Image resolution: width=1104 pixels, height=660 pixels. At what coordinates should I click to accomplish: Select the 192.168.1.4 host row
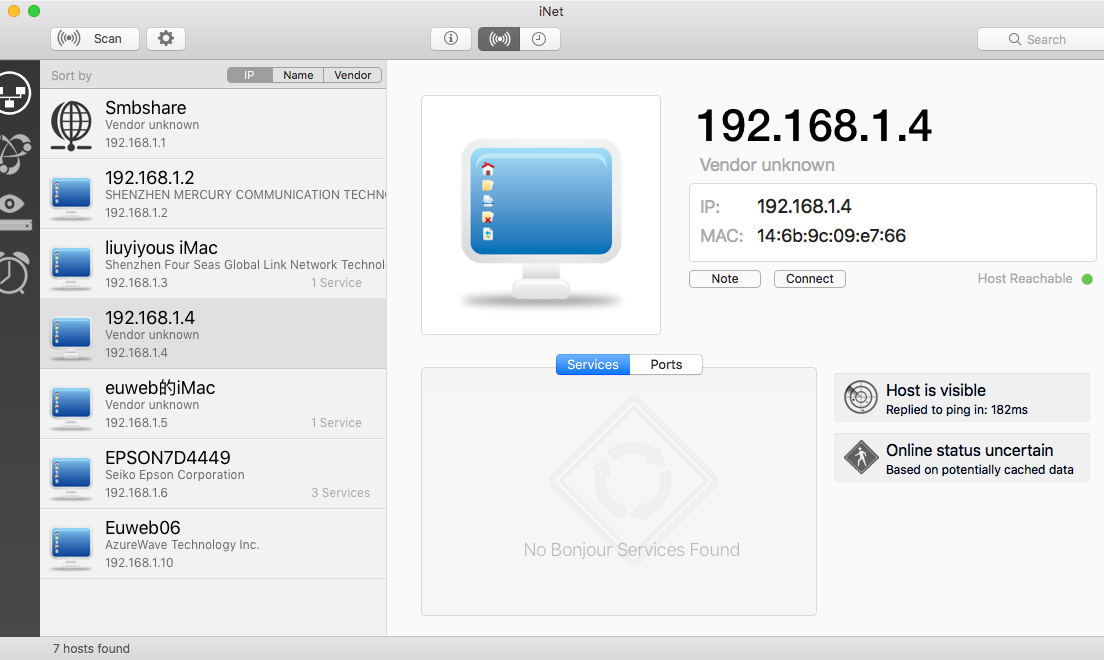(x=213, y=334)
